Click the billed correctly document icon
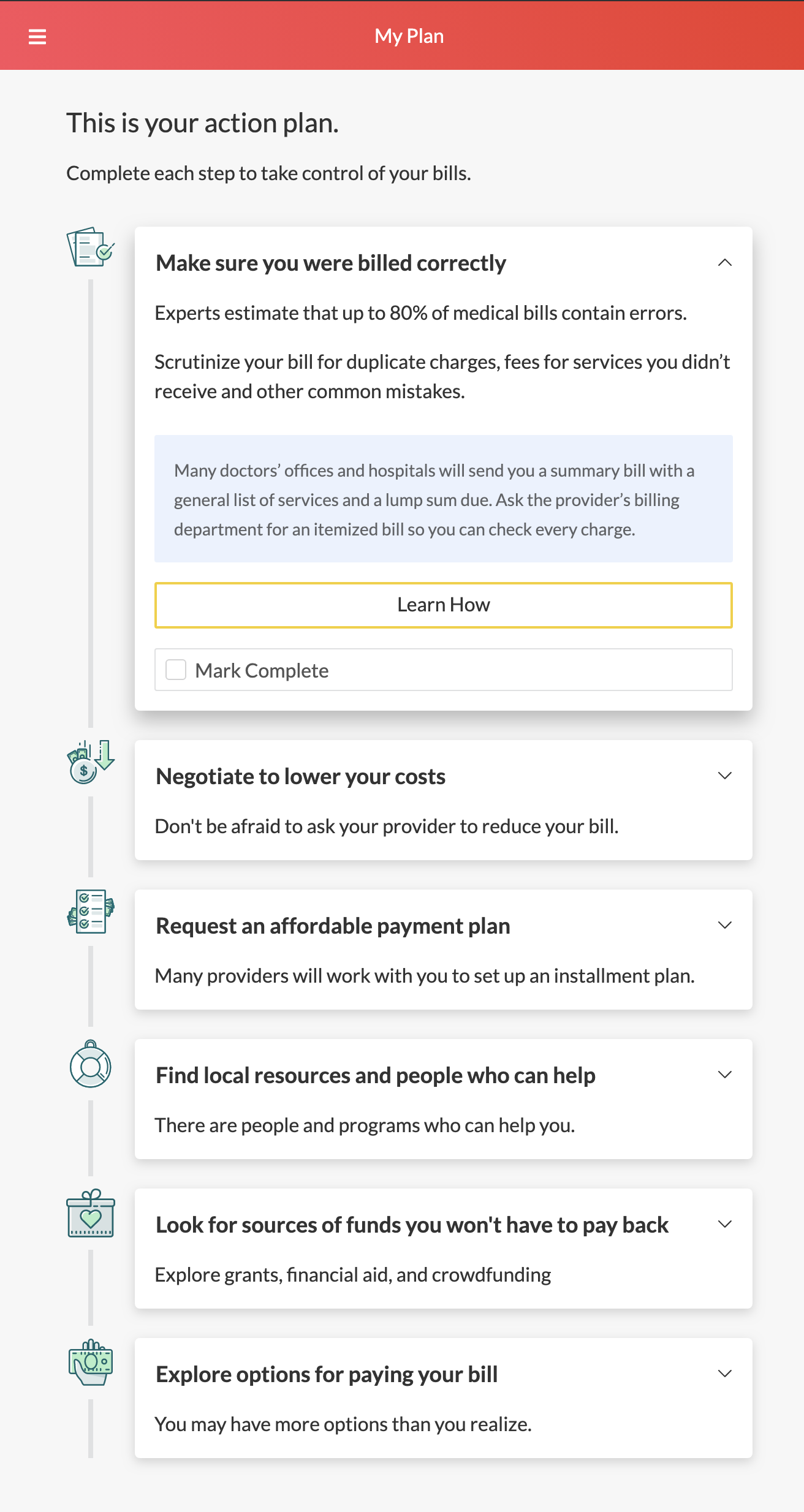 tap(90, 248)
